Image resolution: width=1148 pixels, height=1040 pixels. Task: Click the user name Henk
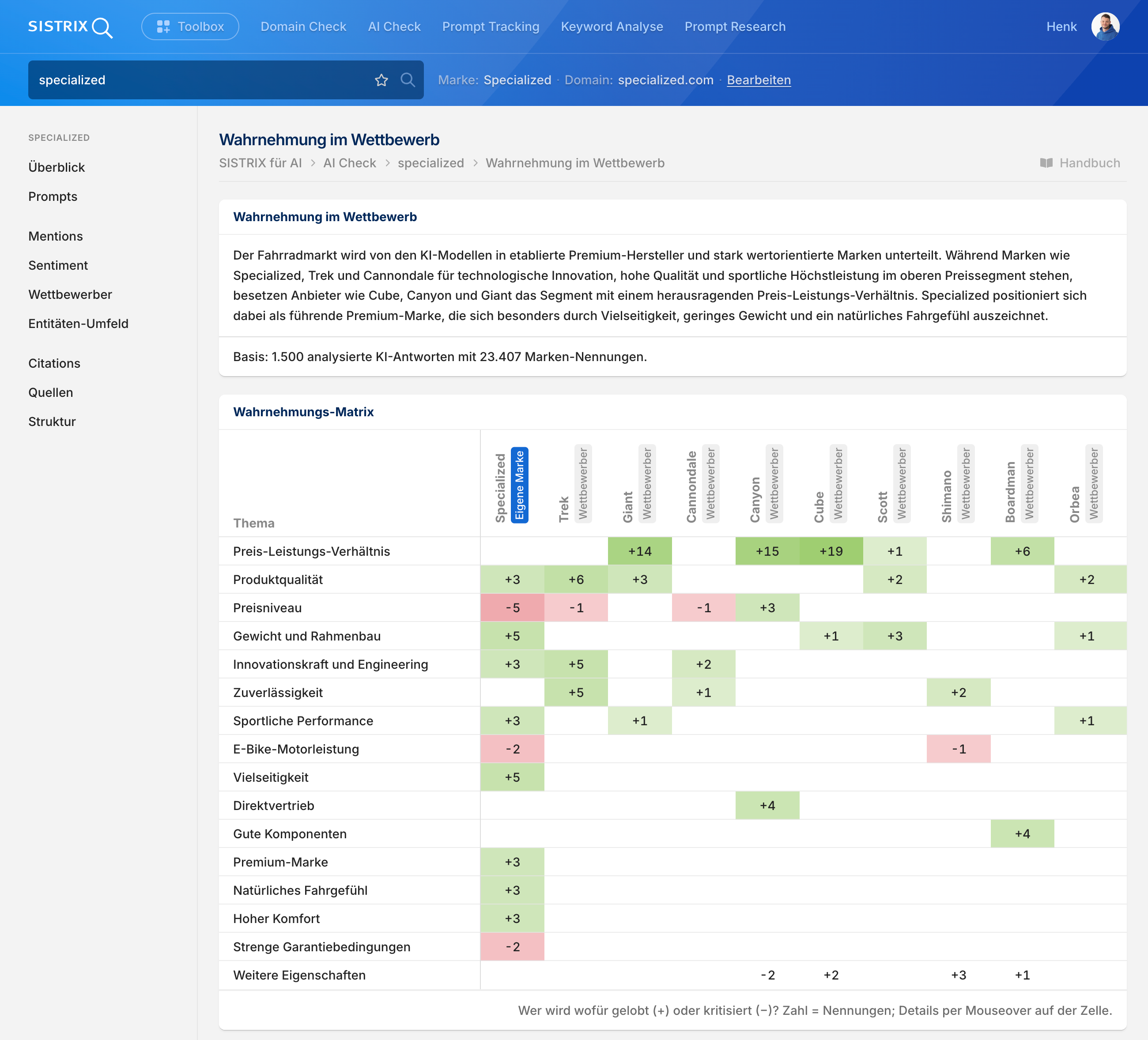[1061, 27]
